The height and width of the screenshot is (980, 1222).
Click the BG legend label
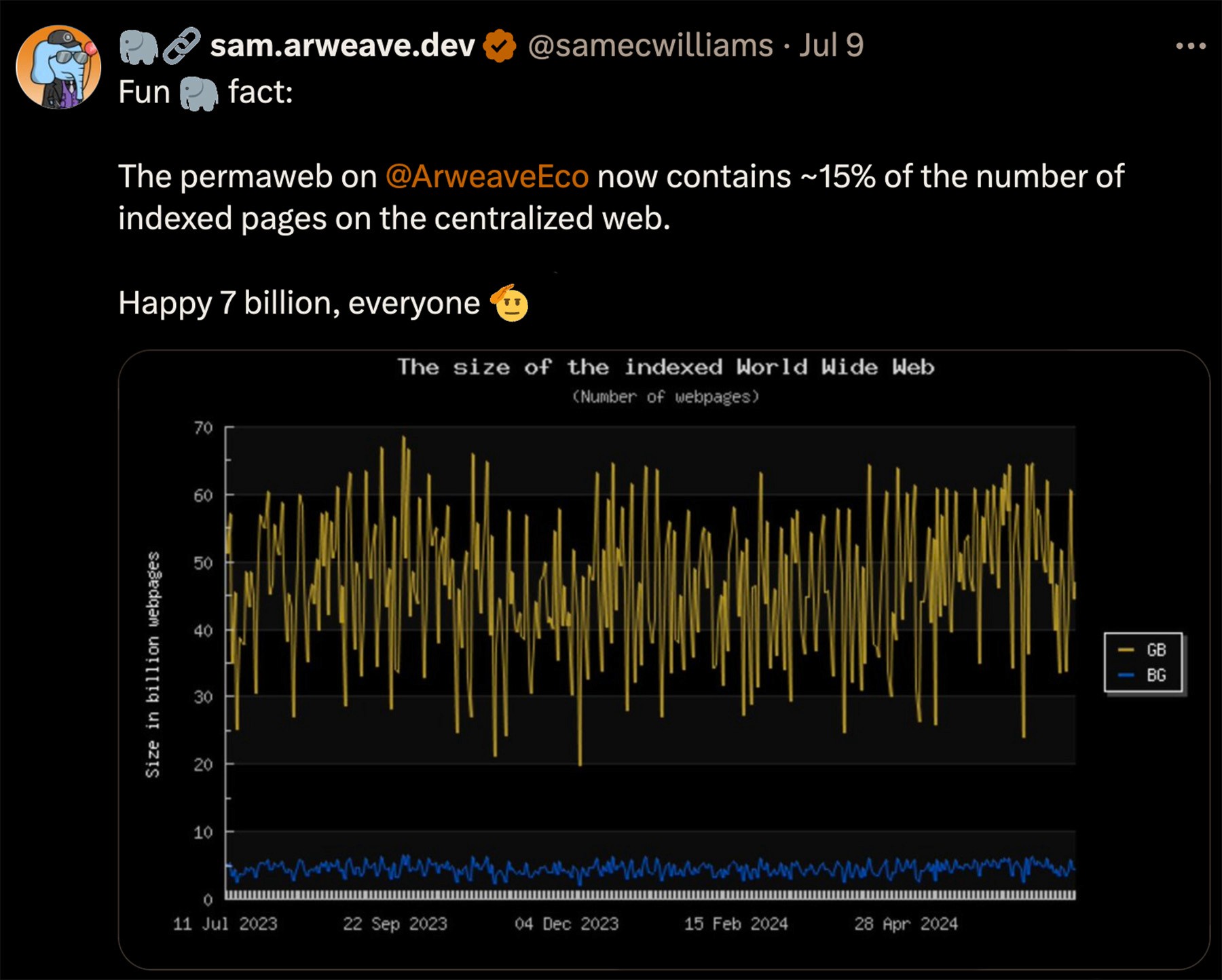coord(1156,675)
